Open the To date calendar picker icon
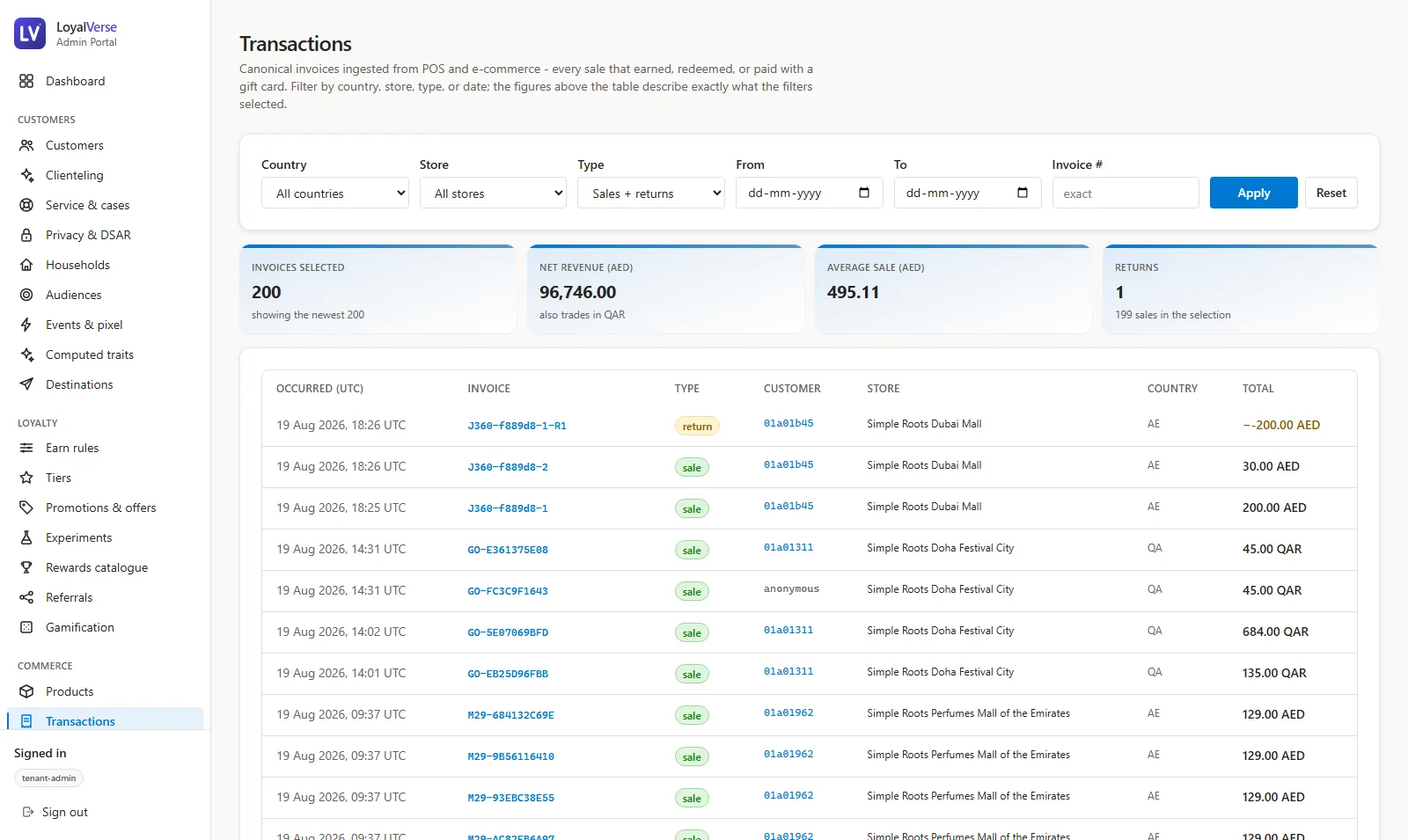Image resolution: width=1408 pixels, height=840 pixels. click(x=1023, y=193)
